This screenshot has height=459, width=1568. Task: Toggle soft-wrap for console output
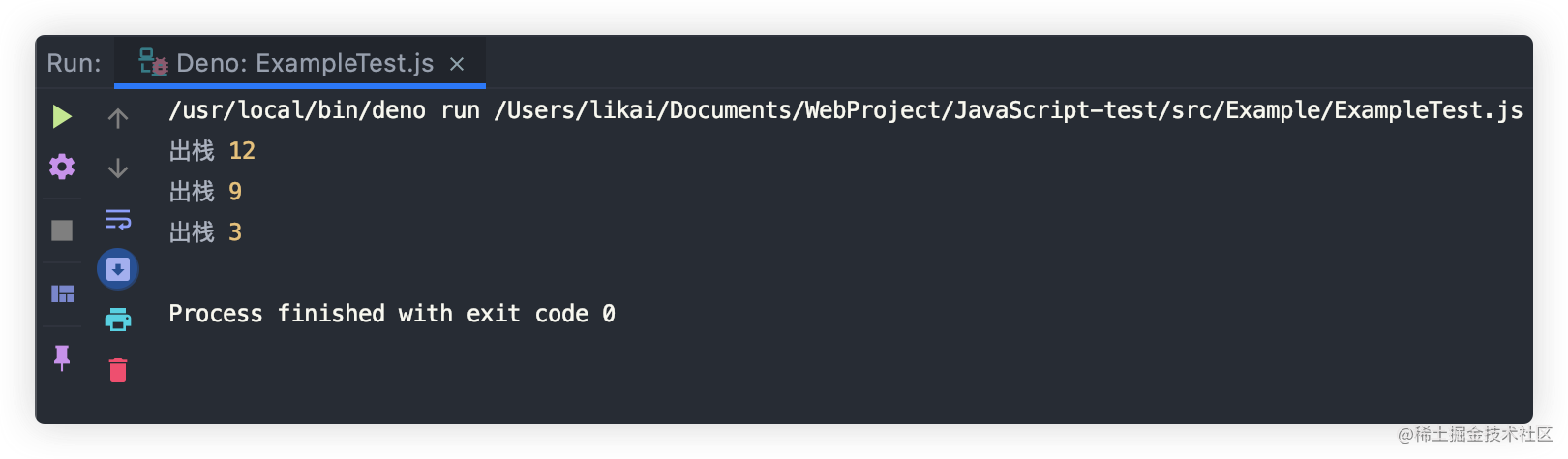pos(118,219)
